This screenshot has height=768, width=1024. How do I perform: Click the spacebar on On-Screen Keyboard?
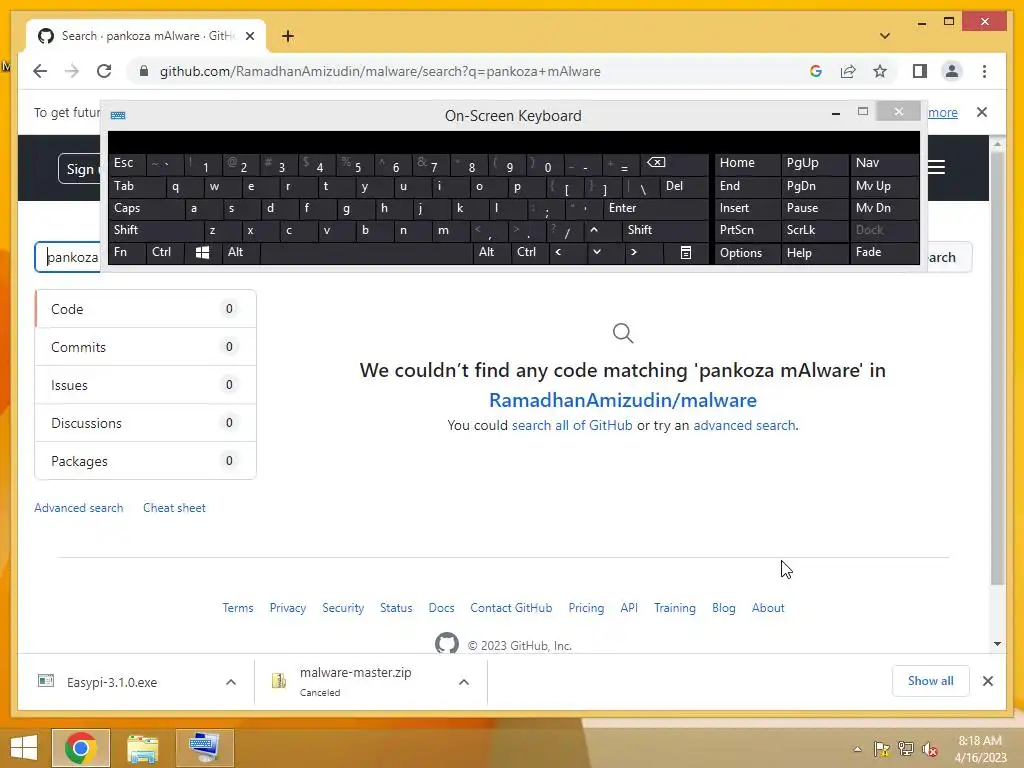[x=366, y=252]
